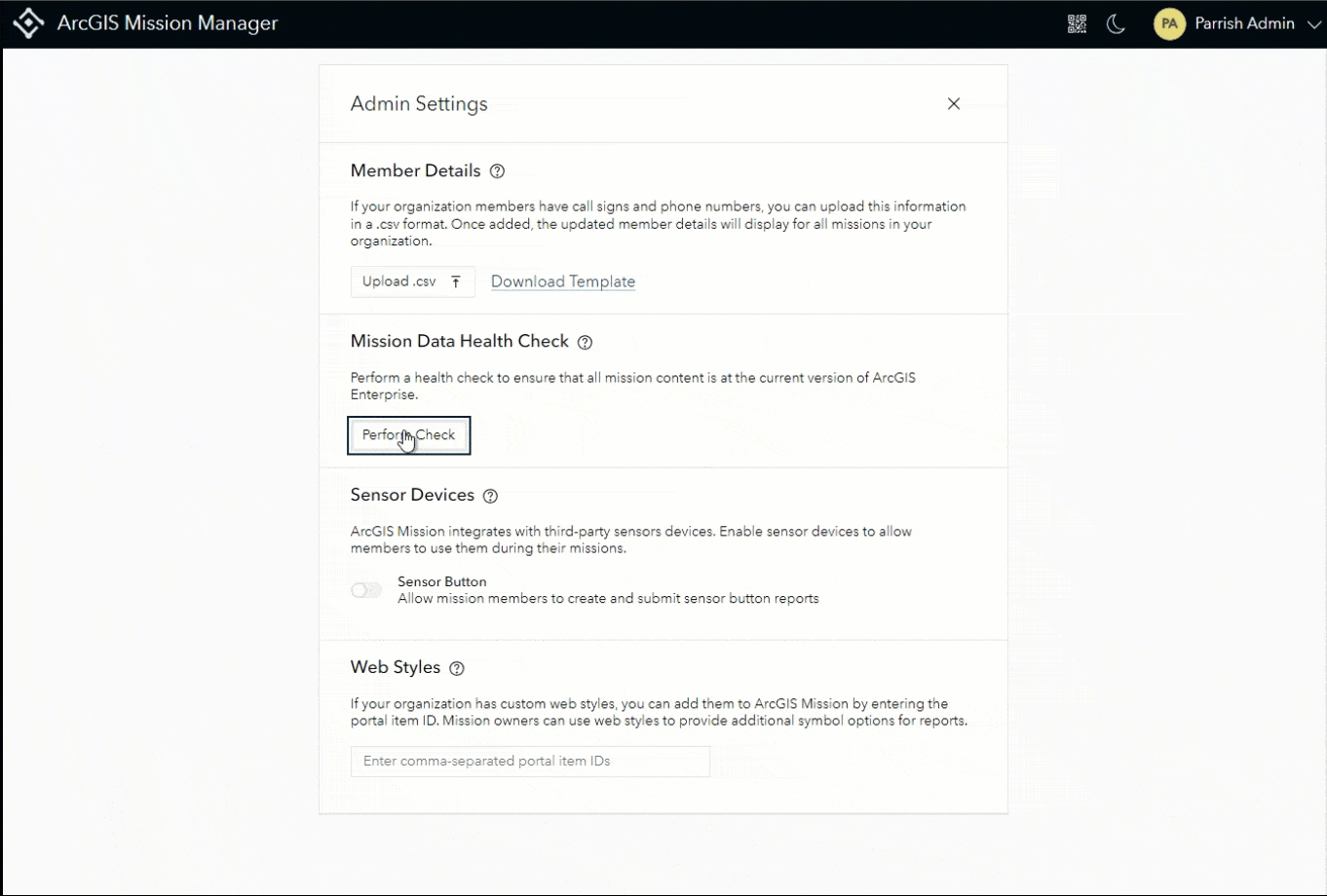Viewport: 1327px width, 896px height.
Task: Click the Web Styles heading text
Action: 396,668
